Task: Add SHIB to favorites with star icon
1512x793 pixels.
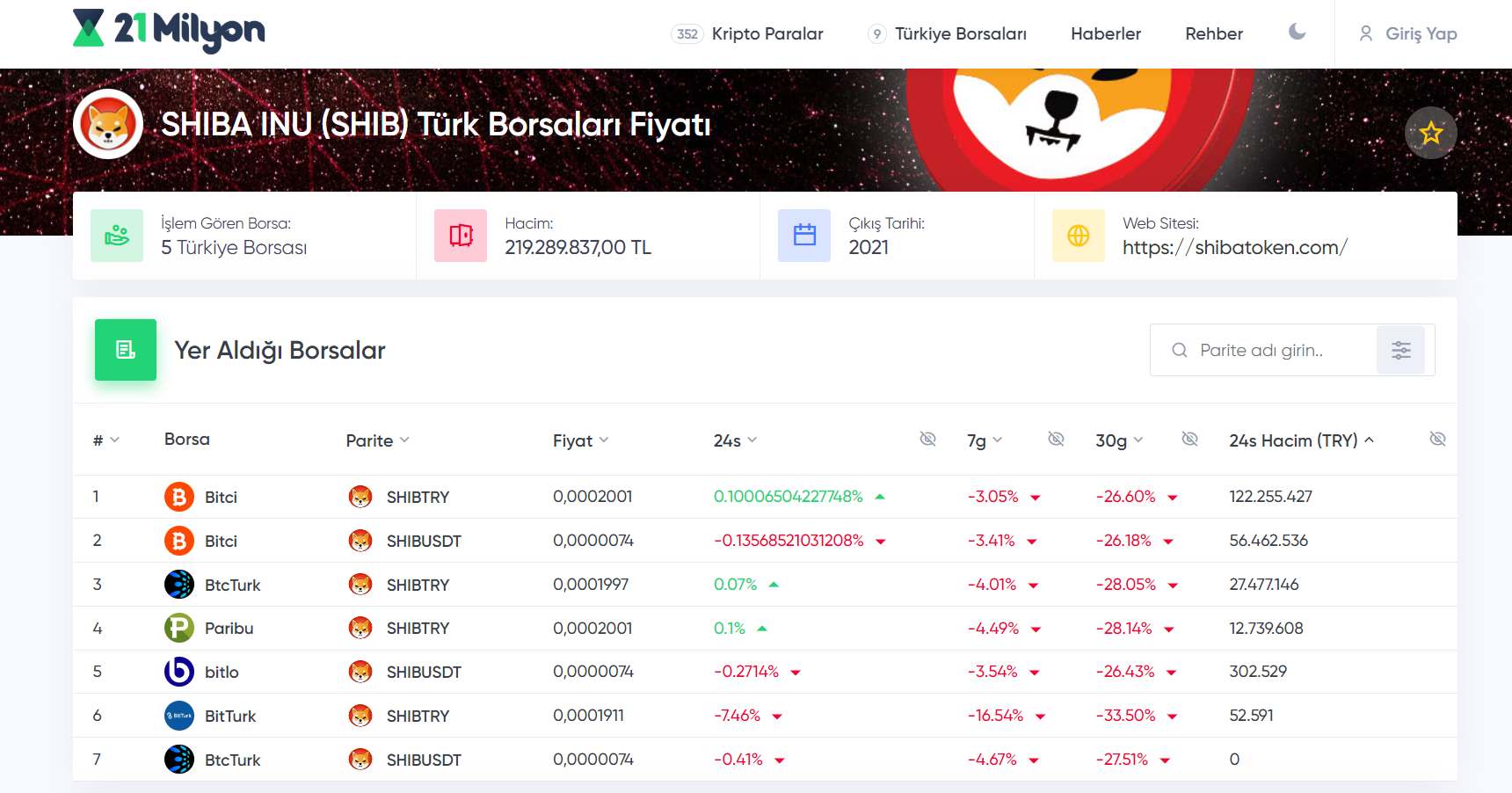Action: click(x=1431, y=133)
